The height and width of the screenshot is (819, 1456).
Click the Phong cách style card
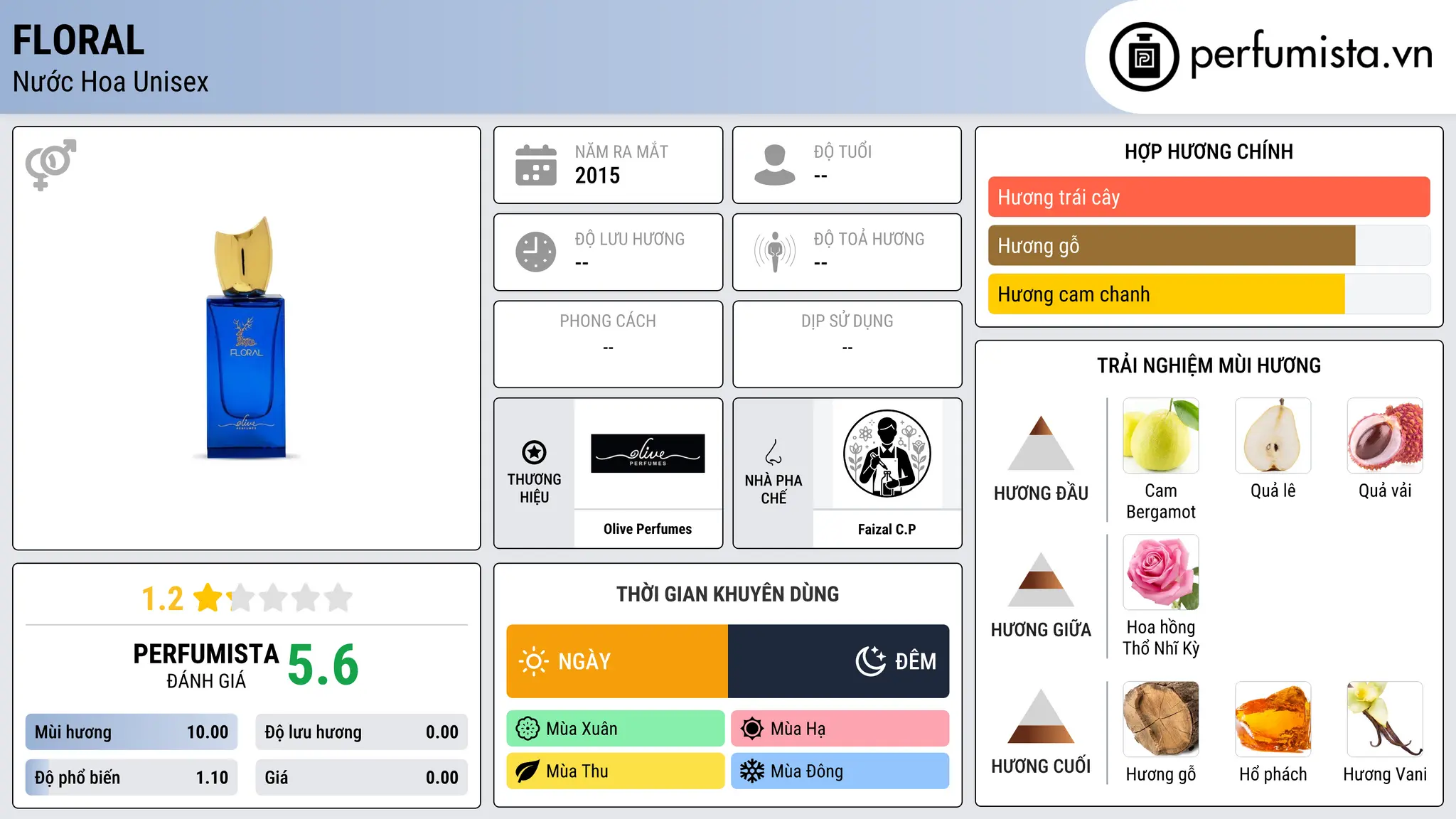click(x=608, y=344)
